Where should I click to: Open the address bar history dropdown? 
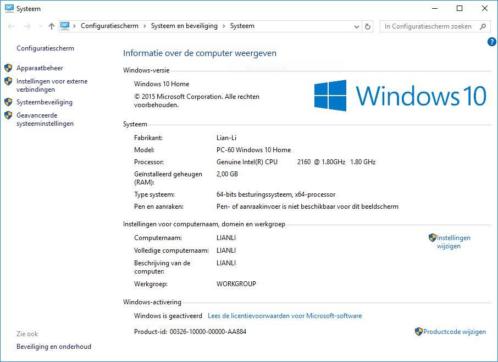point(356,27)
